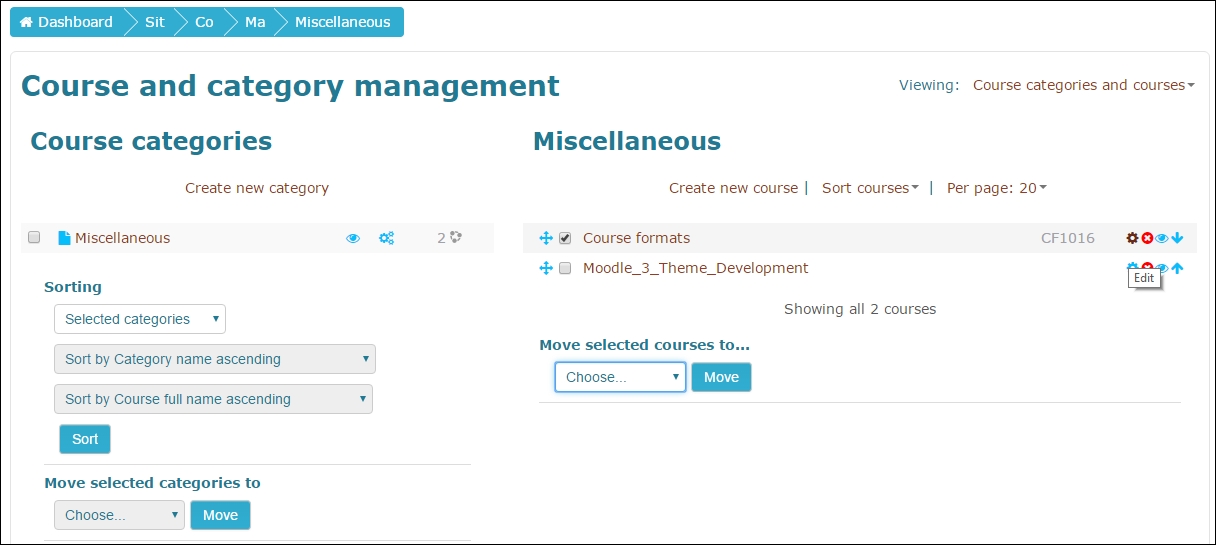Click Move button under selected courses
Image resolution: width=1216 pixels, height=545 pixels.
pyautogui.click(x=721, y=377)
